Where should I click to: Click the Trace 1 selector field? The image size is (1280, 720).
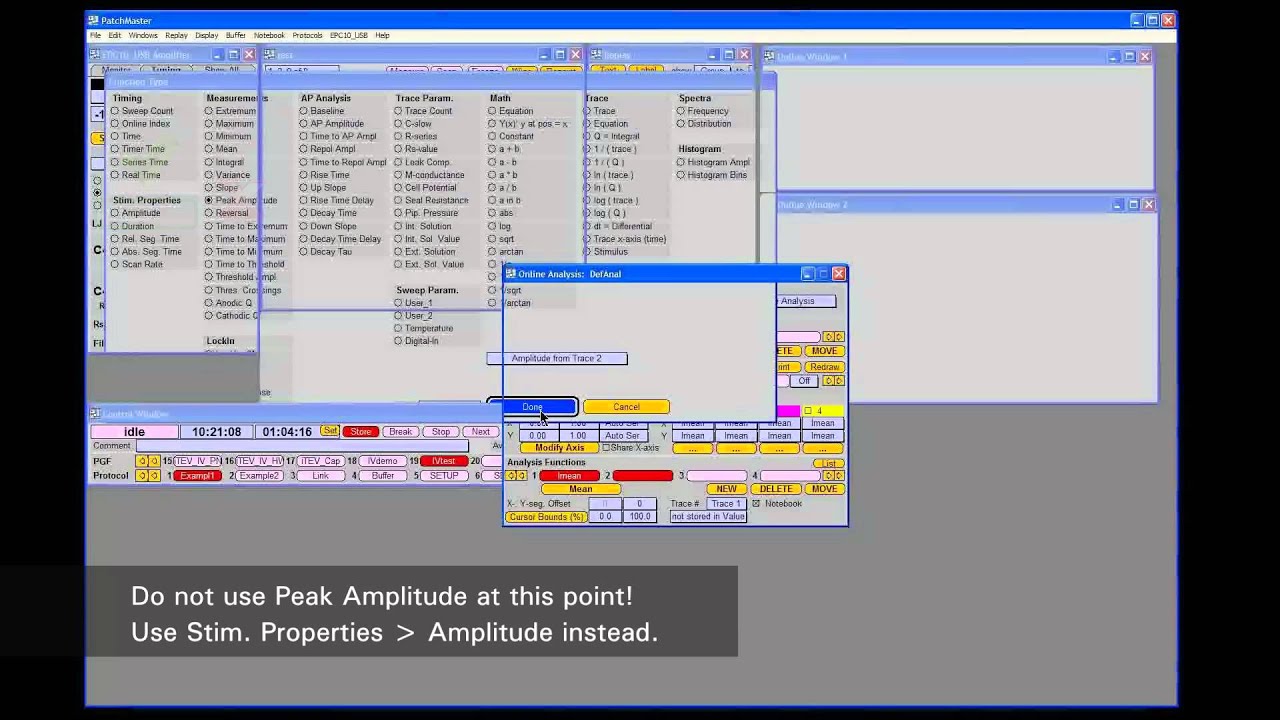click(x=725, y=503)
